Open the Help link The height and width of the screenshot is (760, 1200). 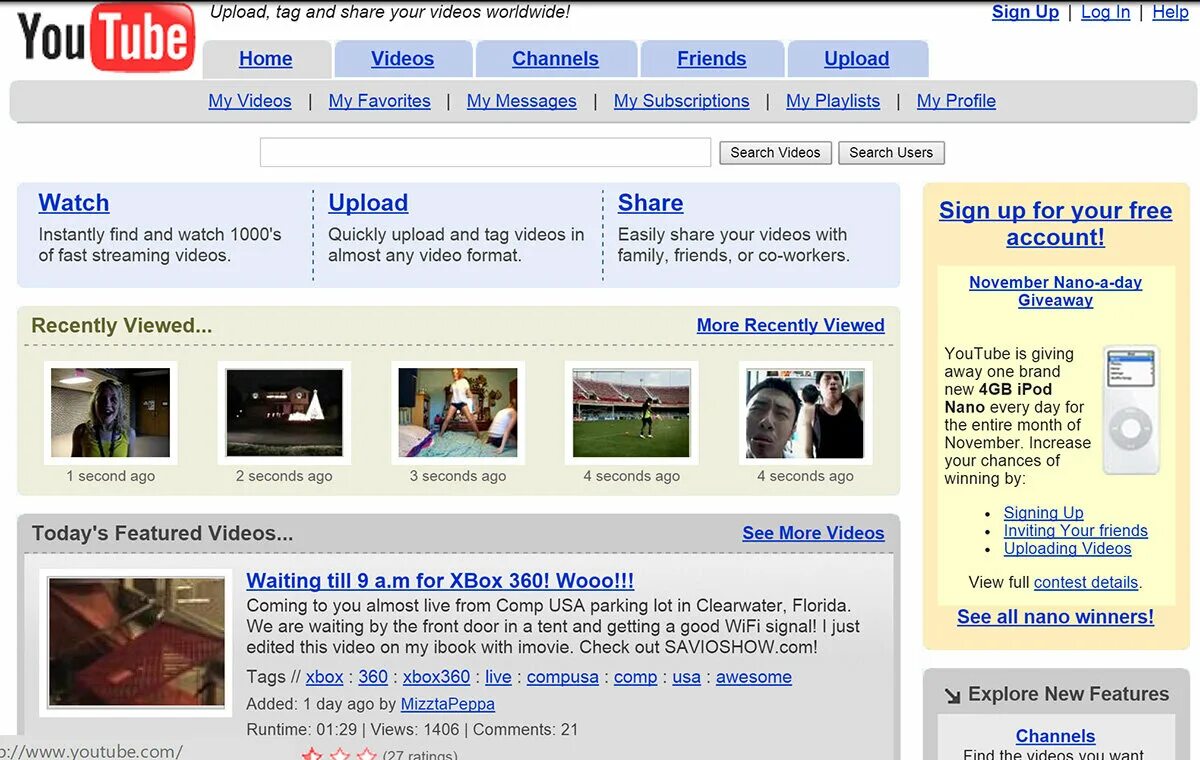(1171, 12)
